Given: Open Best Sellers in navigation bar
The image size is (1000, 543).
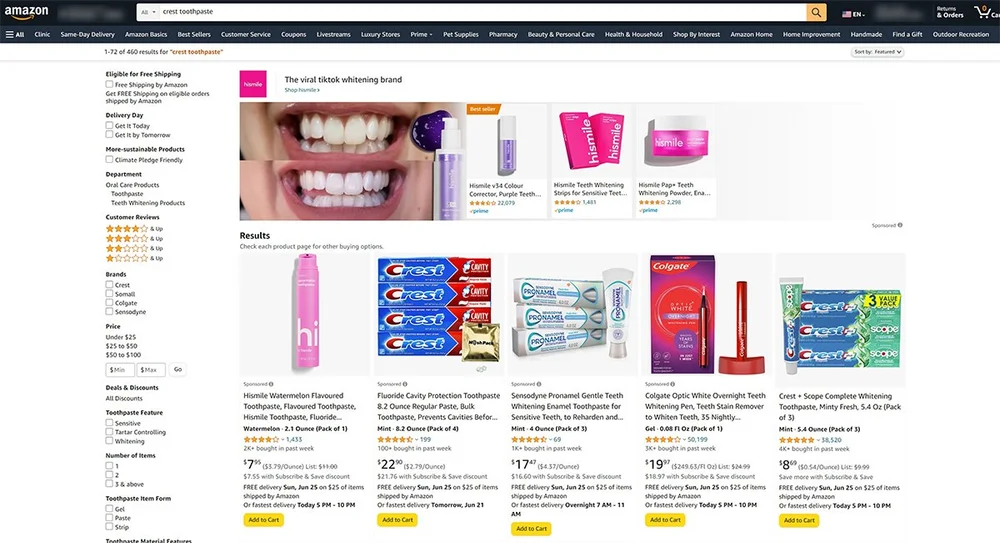Looking at the screenshot, I should click(194, 34).
